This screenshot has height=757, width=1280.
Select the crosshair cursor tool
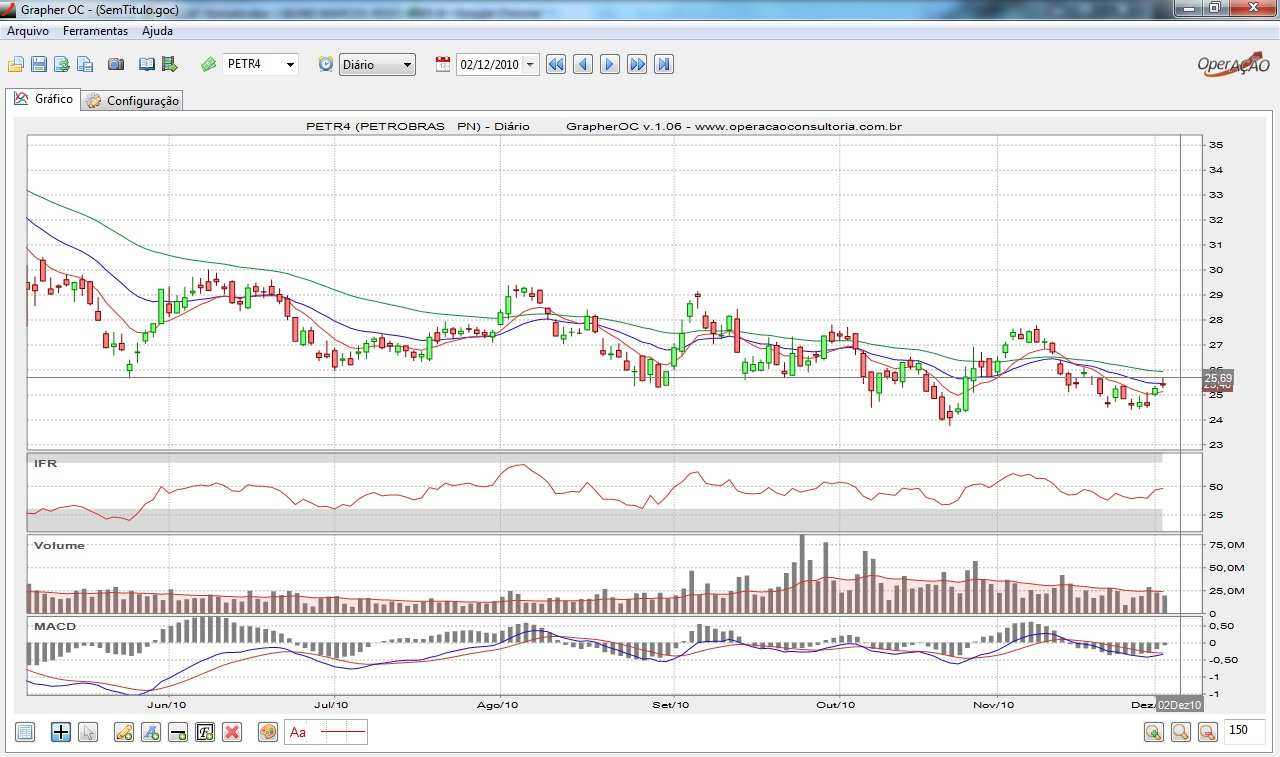coord(61,732)
